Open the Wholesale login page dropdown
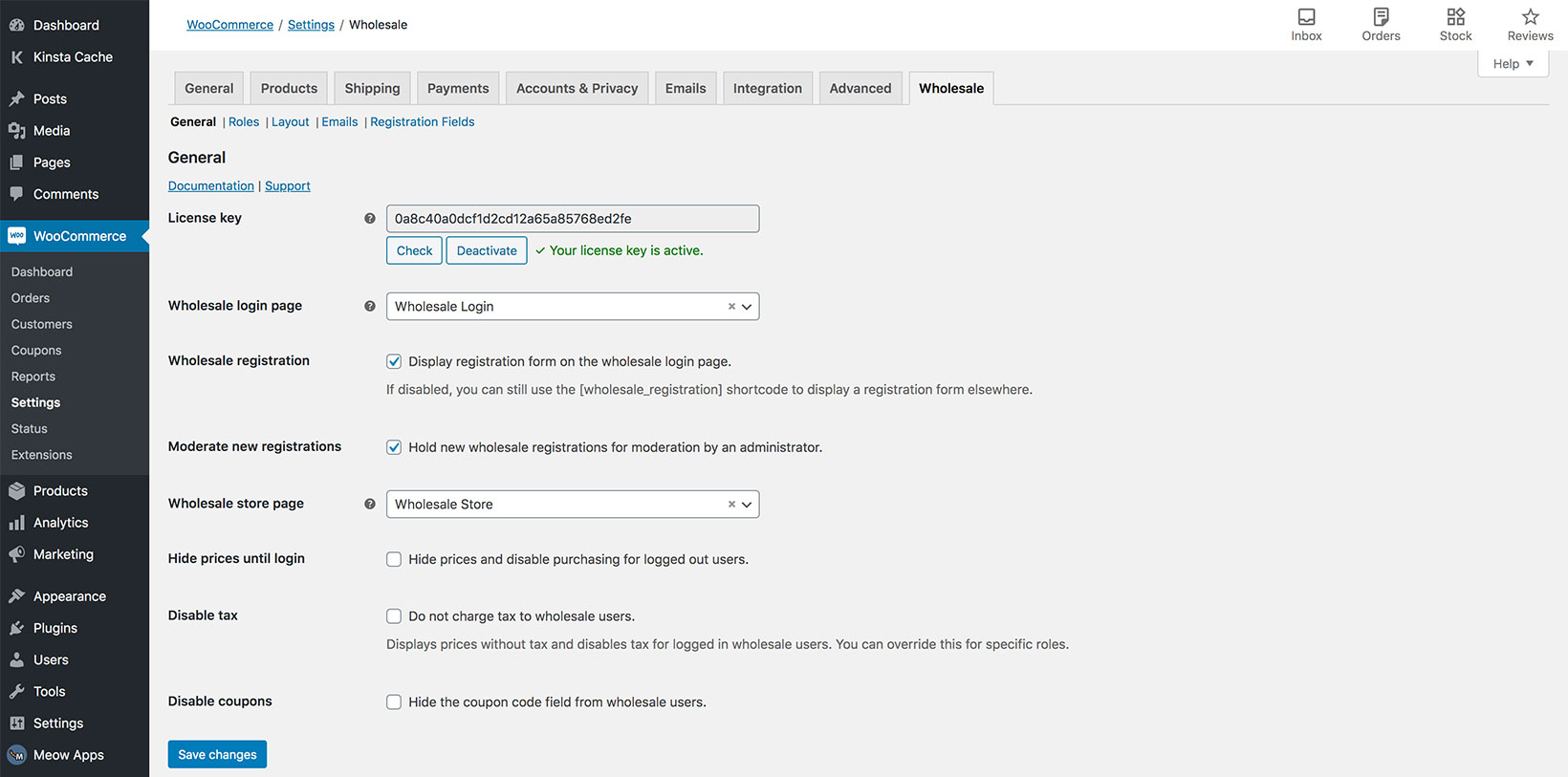The width and height of the screenshot is (1568, 777). coord(573,307)
